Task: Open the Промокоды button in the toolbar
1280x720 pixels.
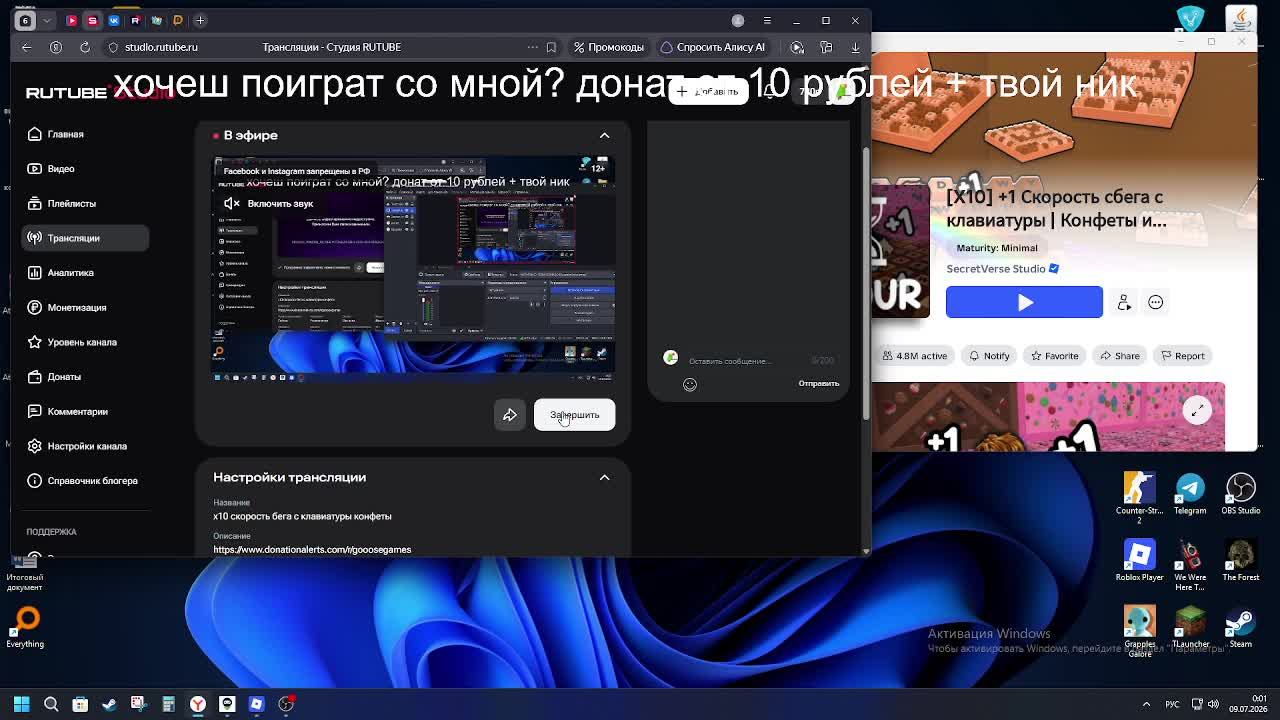Action: click(x=609, y=47)
